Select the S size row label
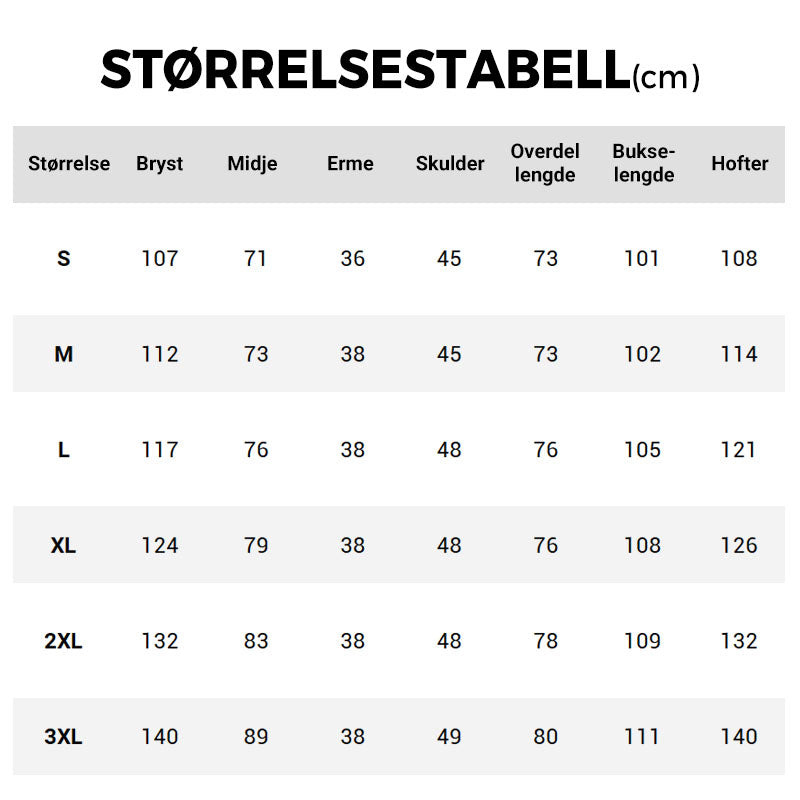This screenshot has width=800, height=800. click(x=64, y=259)
